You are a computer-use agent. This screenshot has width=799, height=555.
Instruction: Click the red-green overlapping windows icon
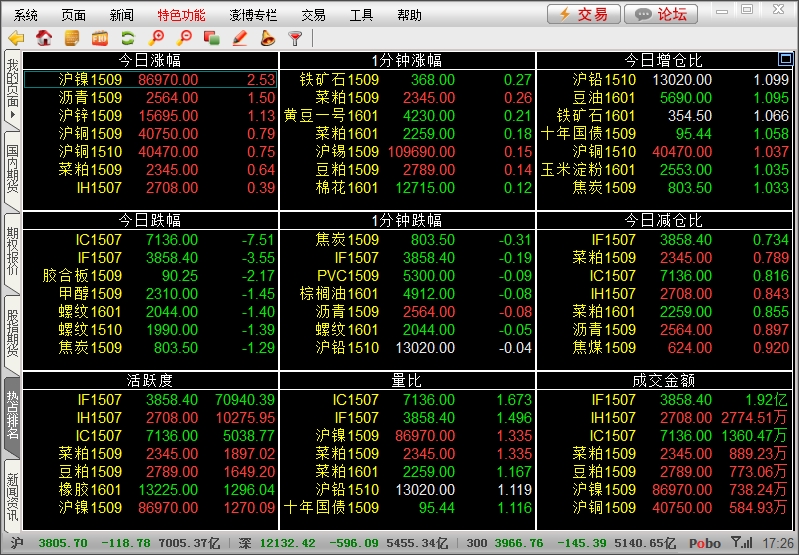(211, 38)
